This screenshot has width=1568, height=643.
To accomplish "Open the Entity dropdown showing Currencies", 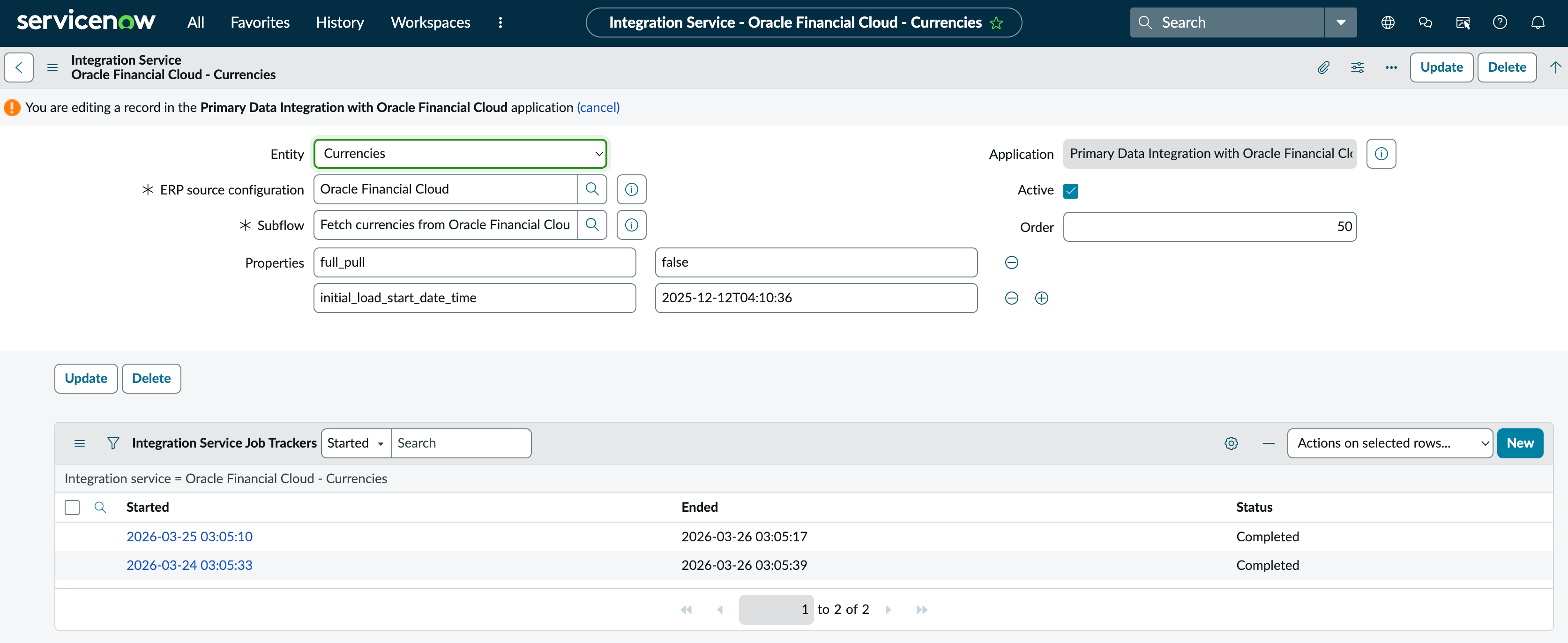I will 460,153.
